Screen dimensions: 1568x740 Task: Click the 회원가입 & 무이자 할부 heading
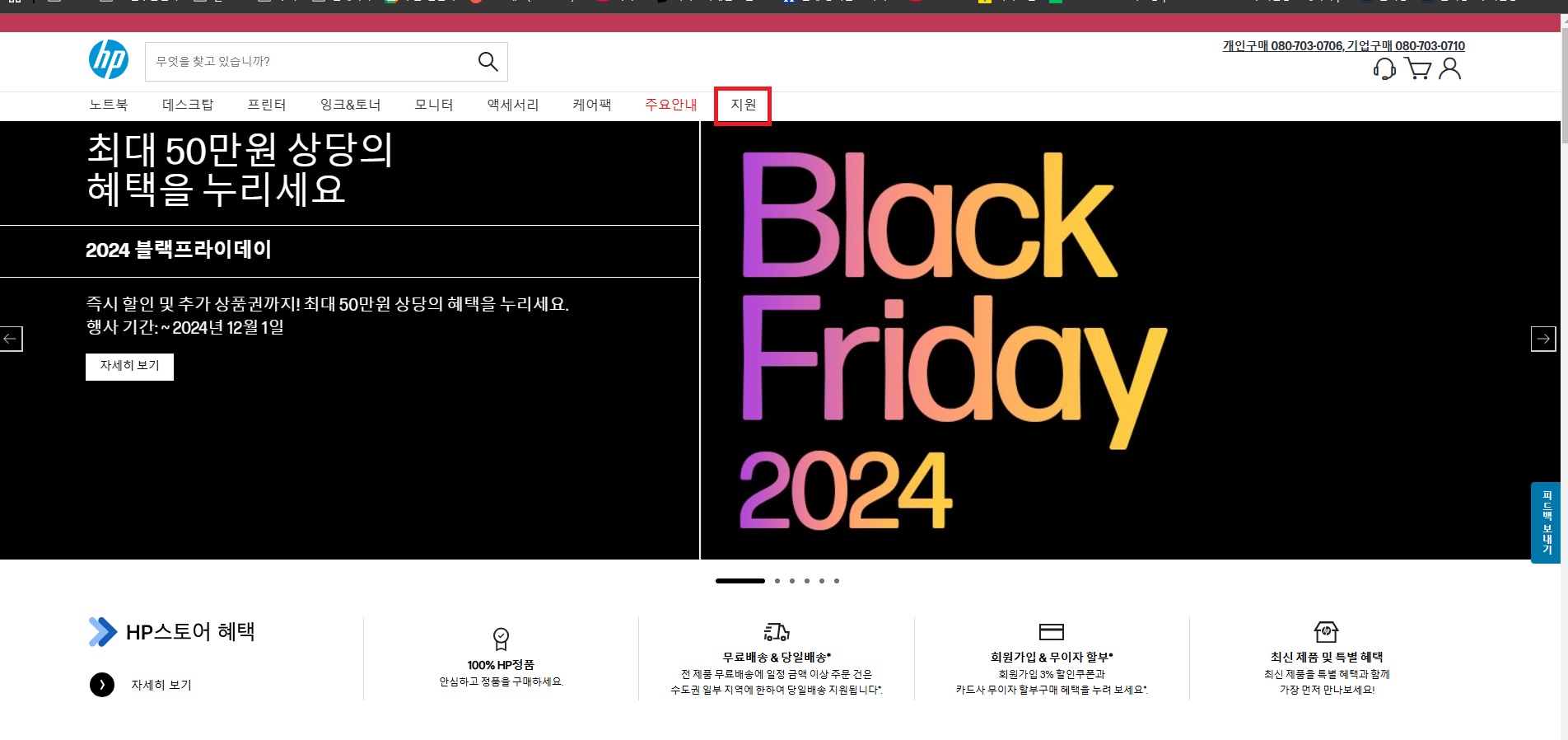[1052, 657]
